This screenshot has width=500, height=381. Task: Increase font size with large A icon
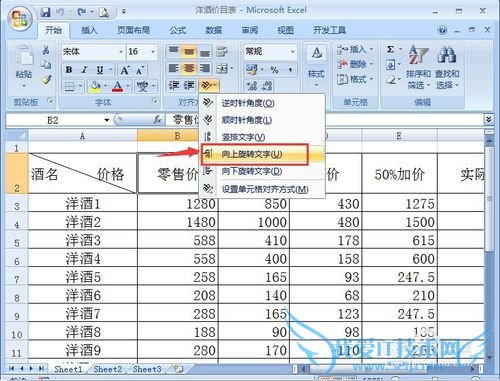coord(125,70)
